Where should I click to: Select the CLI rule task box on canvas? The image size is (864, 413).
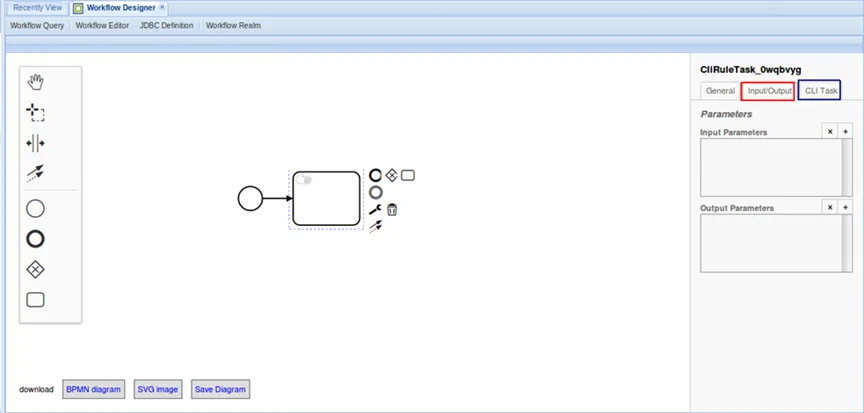[x=326, y=198]
